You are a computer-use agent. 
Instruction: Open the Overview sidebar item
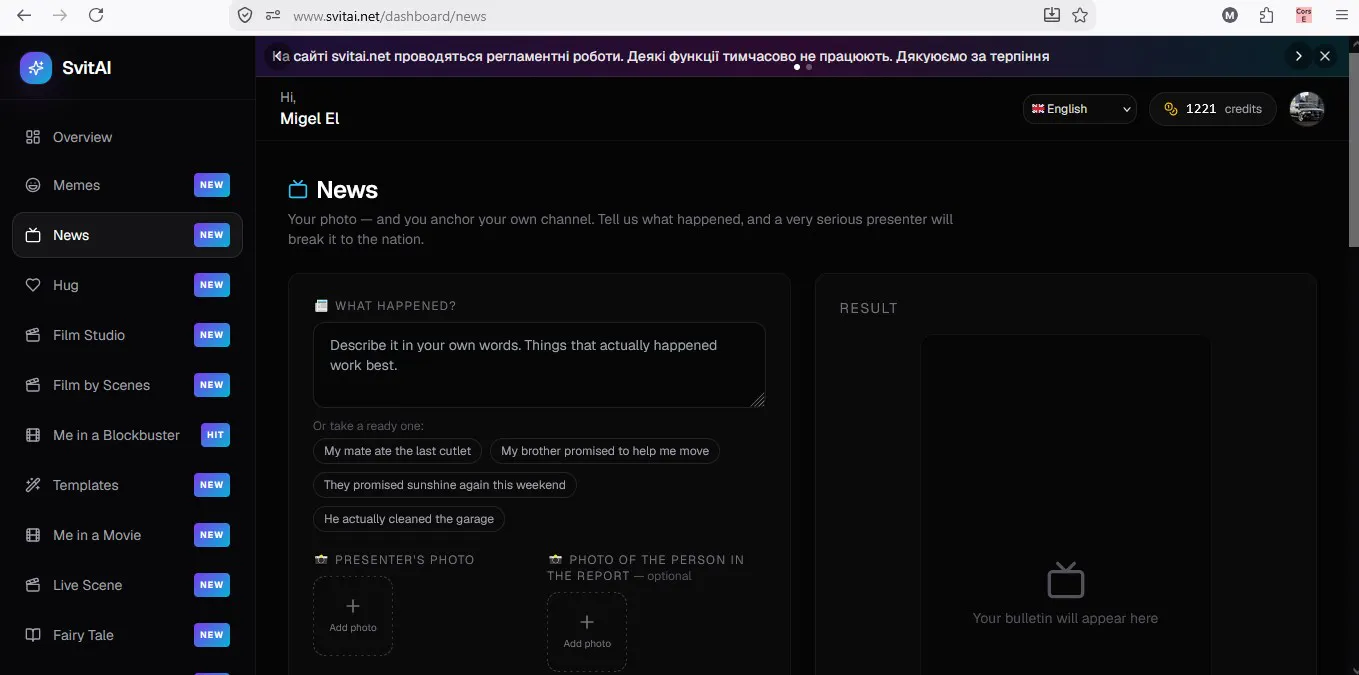pyautogui.click(x=127, y=137)
